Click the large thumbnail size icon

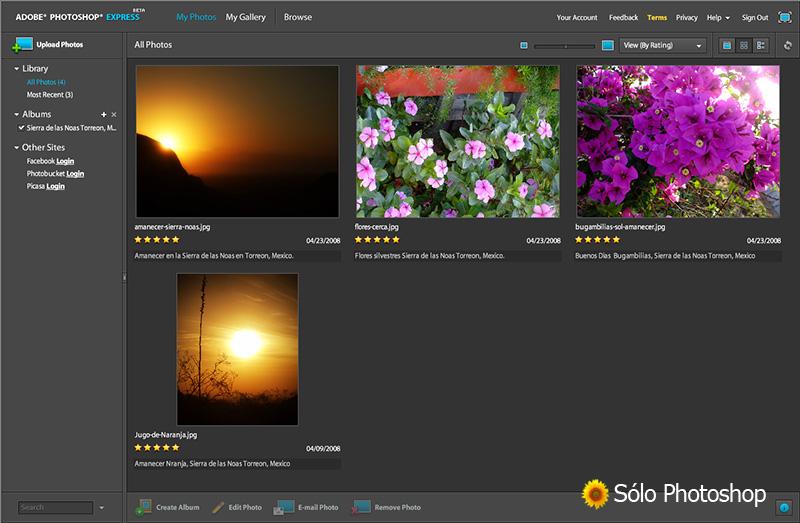(607, 45)
